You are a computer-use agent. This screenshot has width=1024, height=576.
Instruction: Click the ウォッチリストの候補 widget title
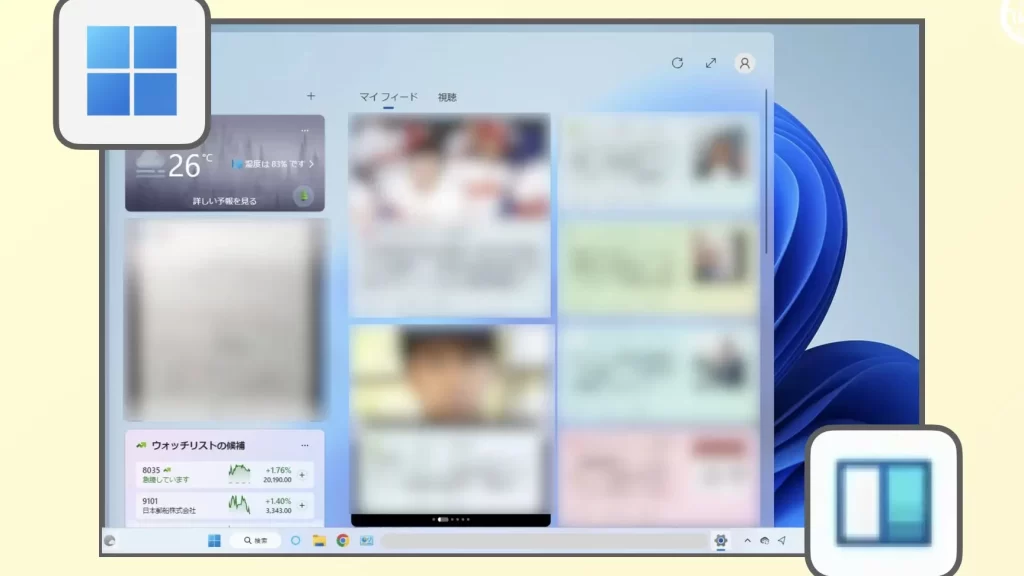point(198,445)
